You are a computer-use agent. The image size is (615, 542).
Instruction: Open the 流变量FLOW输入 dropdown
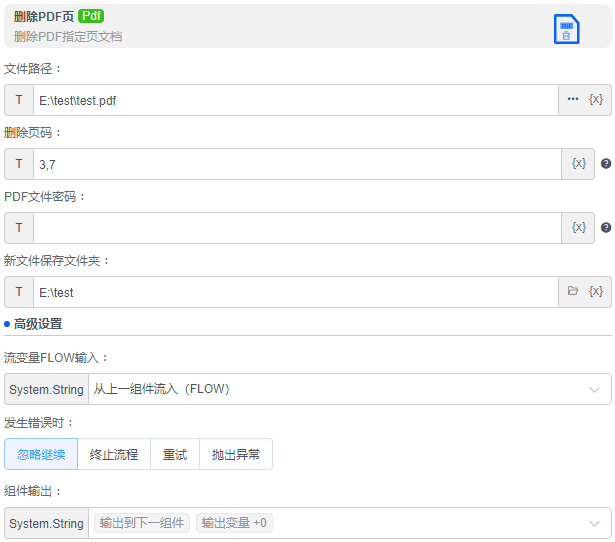tap(350, 389)
